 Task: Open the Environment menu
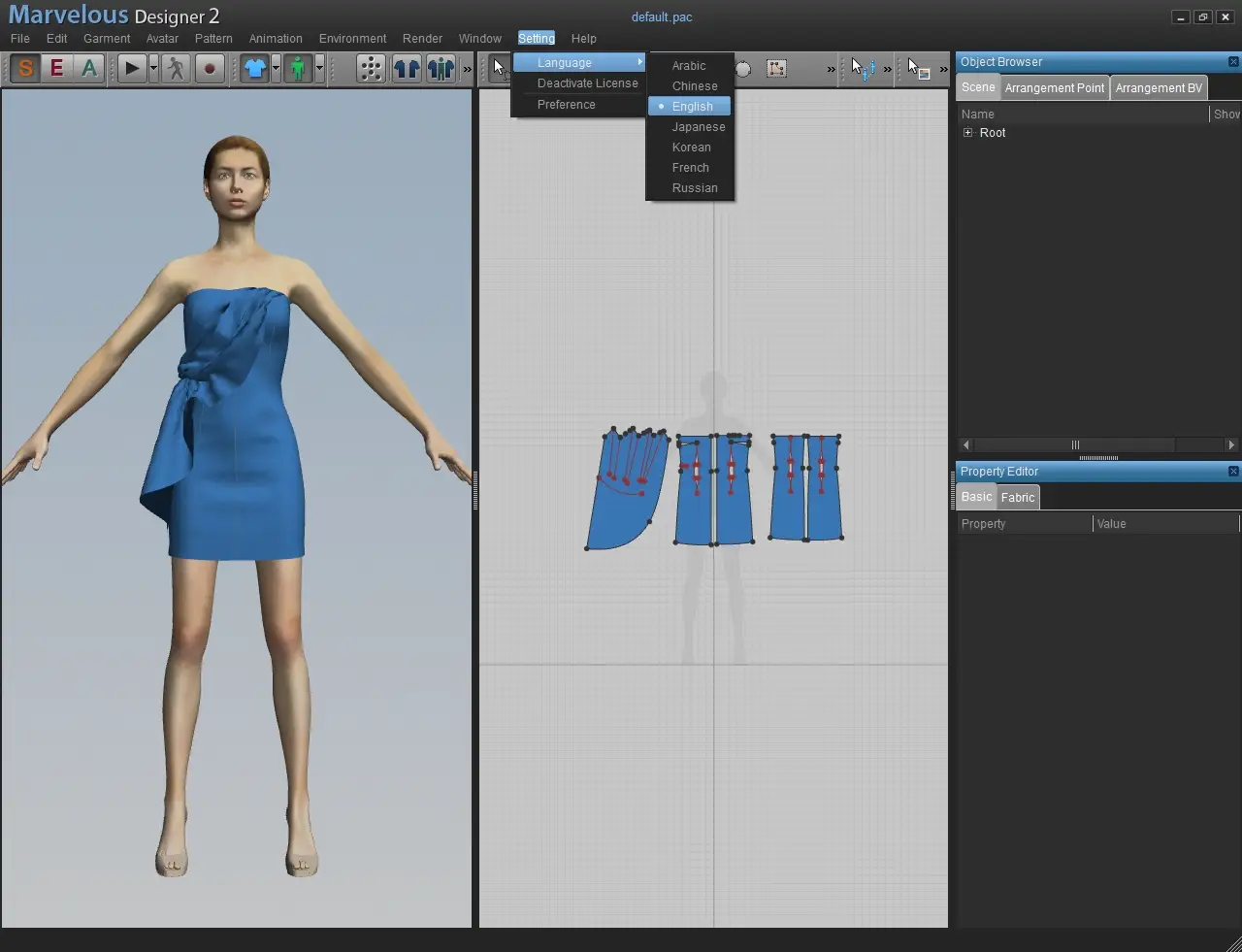click(352, 39)
